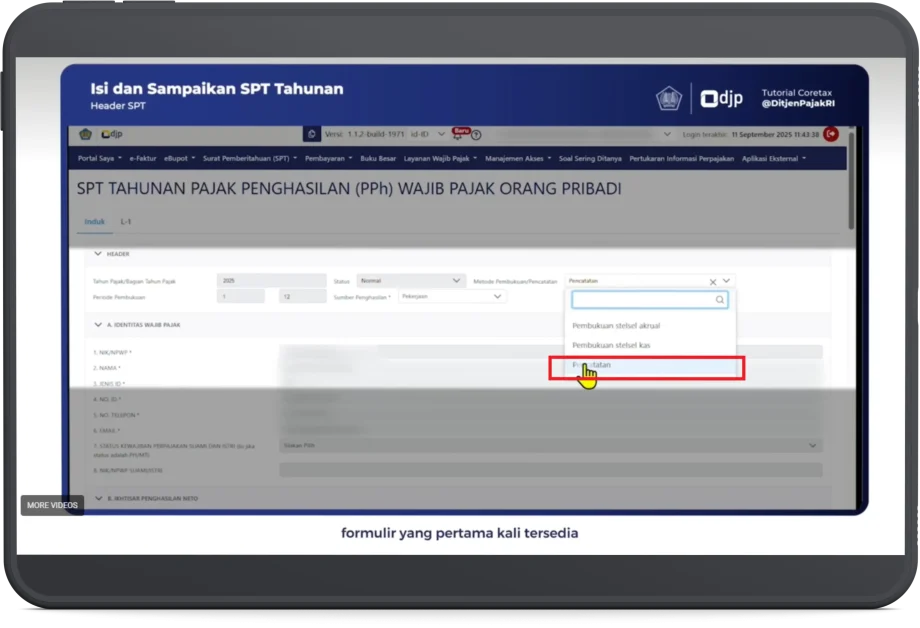This screenshot has height=628, width=920.
Task: Select Pembukuan stelsel akrual option
Action: pos(616,326)
